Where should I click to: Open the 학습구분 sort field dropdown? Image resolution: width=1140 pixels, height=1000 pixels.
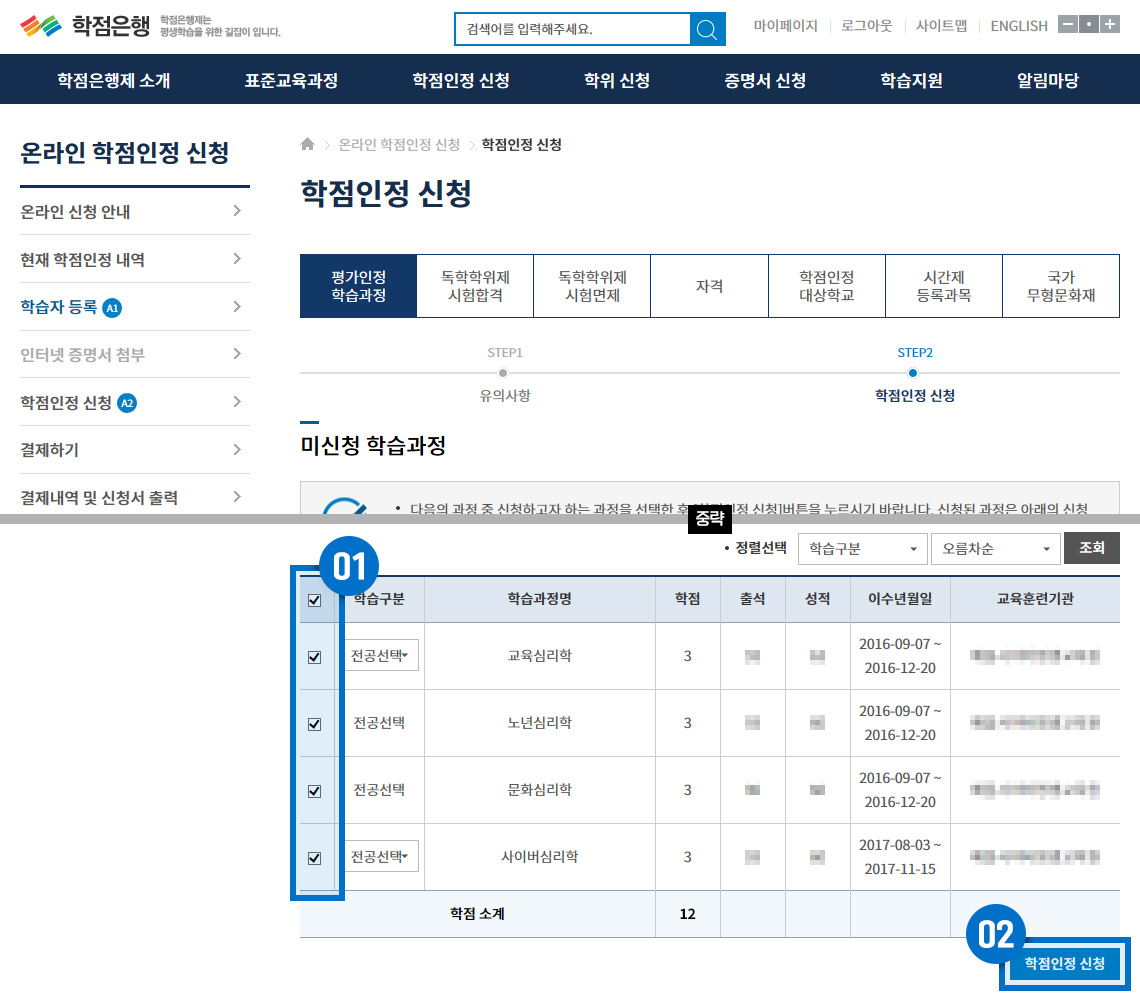[x=862, y=549]
